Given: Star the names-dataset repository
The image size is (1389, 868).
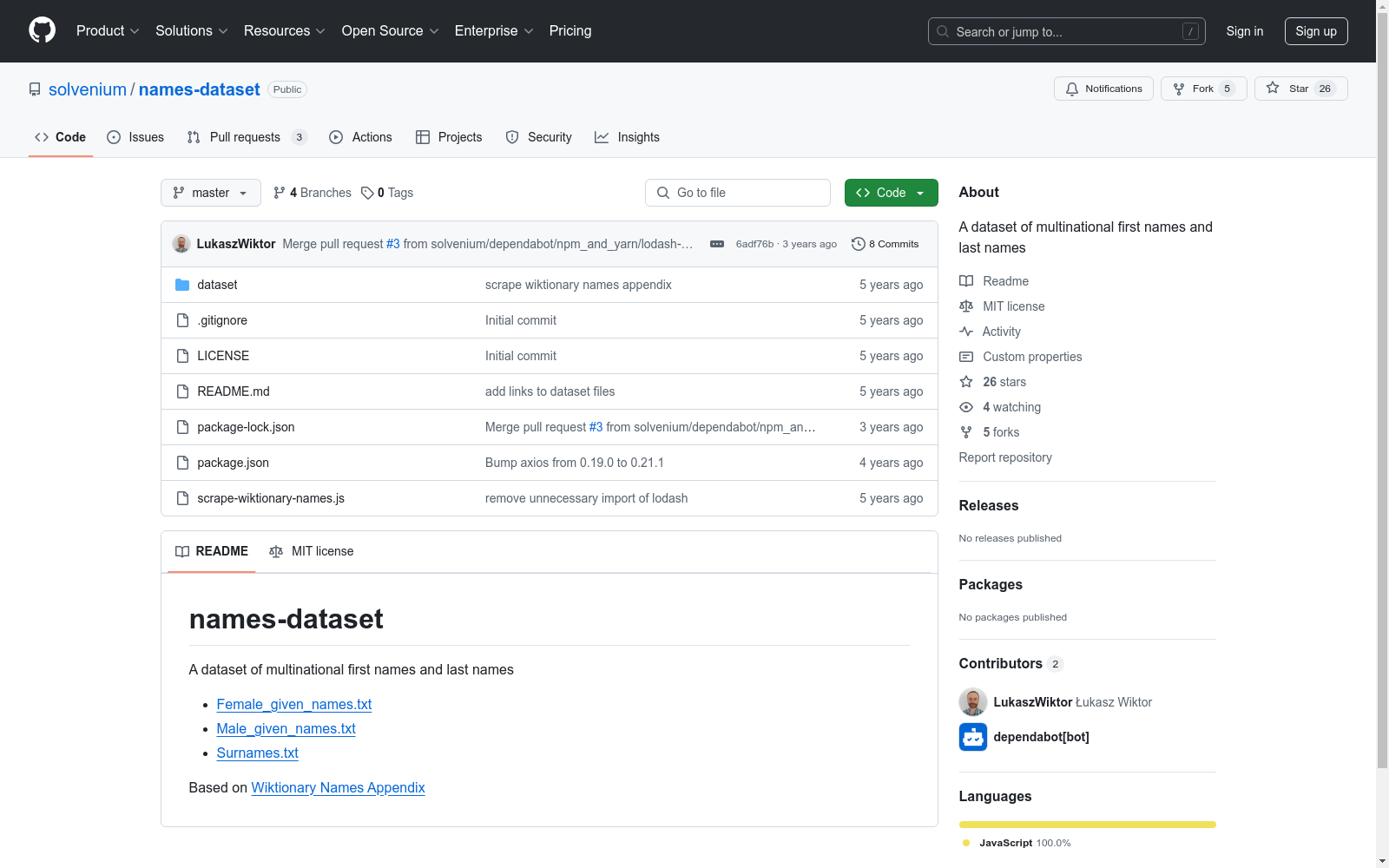Looking at the screenshot, I should (1300, 89).
